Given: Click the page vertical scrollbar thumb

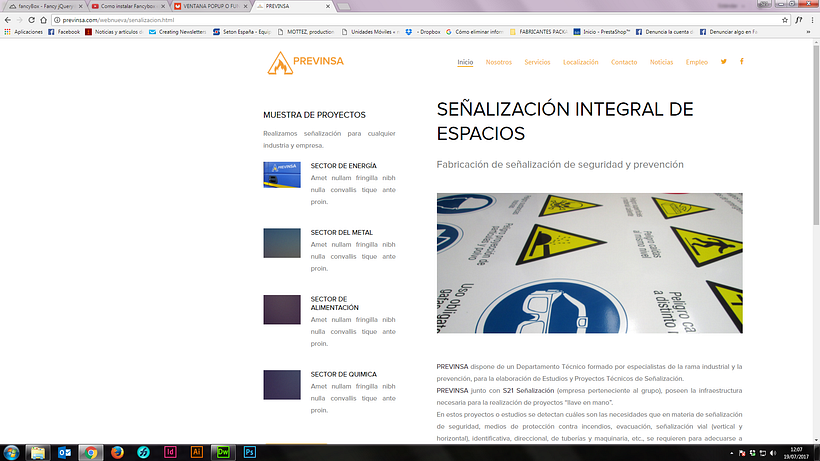Looking at the screenshot, I should coord(816,136).
